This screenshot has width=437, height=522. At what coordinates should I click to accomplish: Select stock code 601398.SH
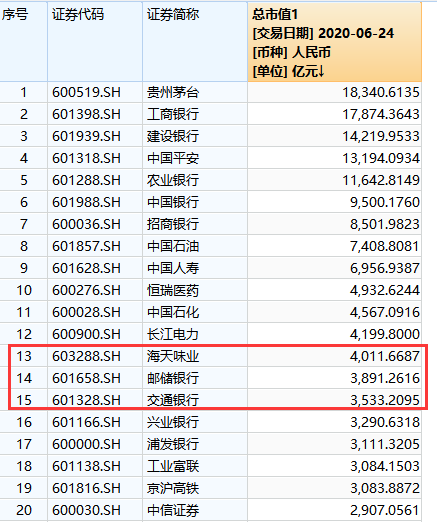[x=95, y=114]
